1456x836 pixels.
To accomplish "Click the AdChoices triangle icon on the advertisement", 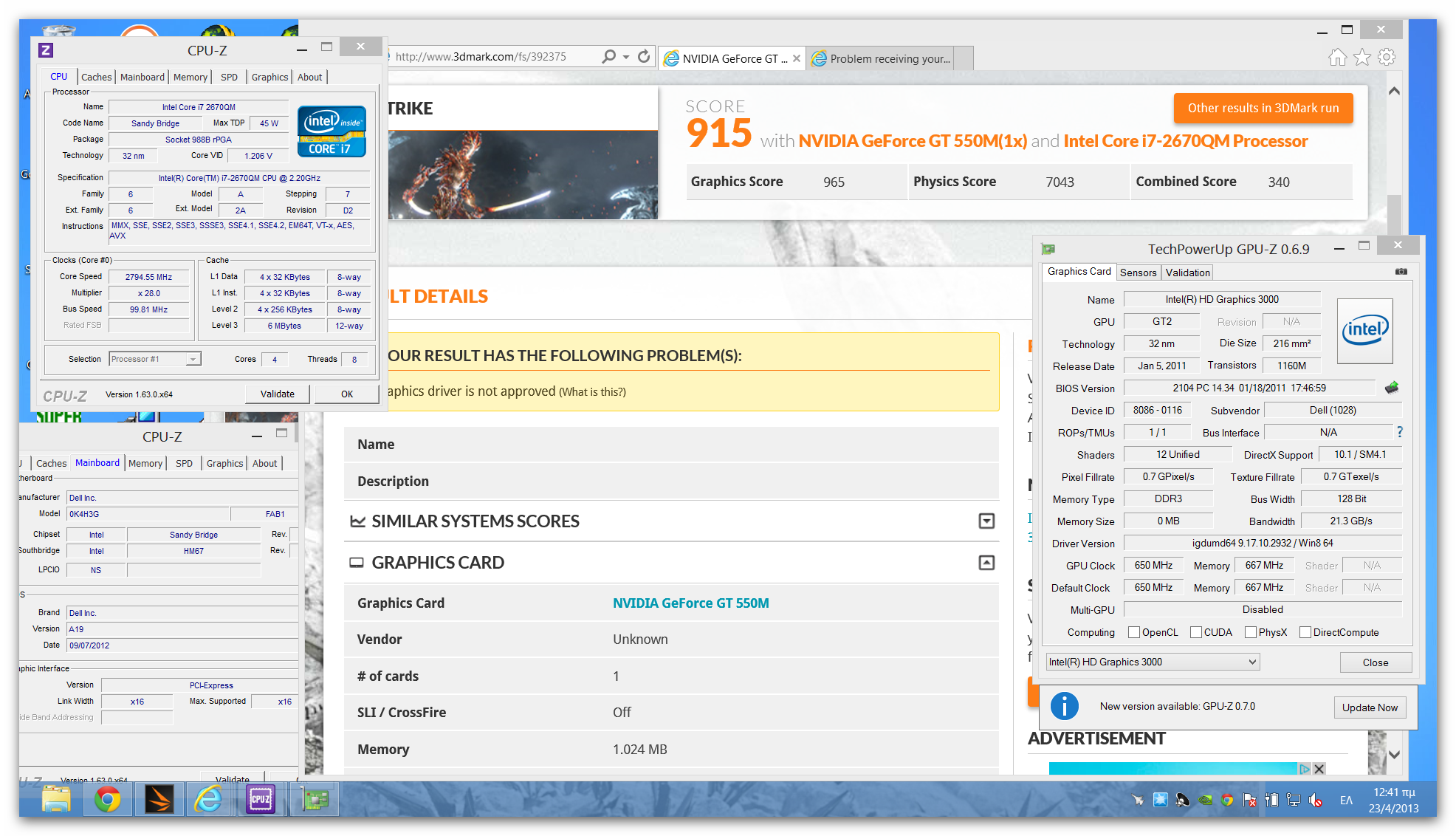I will (x=1305, y=769).
